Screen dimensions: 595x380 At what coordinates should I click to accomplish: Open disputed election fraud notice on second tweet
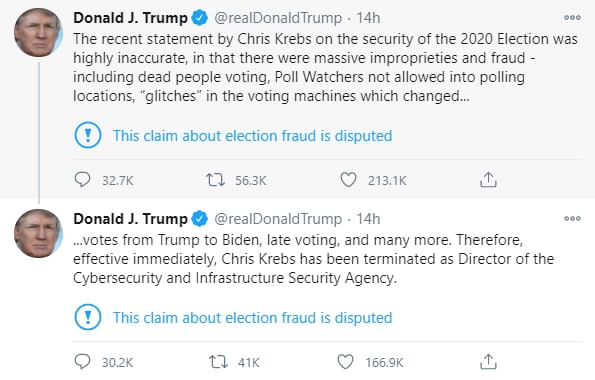(x=252, y=318)
